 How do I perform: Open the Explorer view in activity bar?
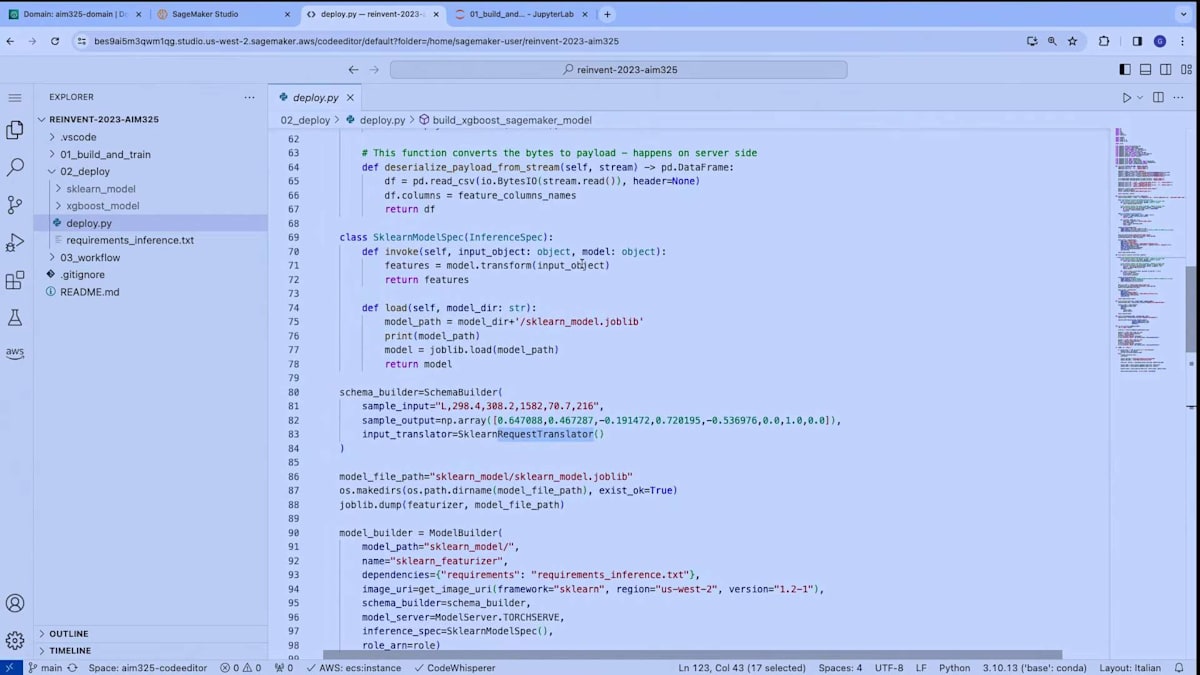15,130
